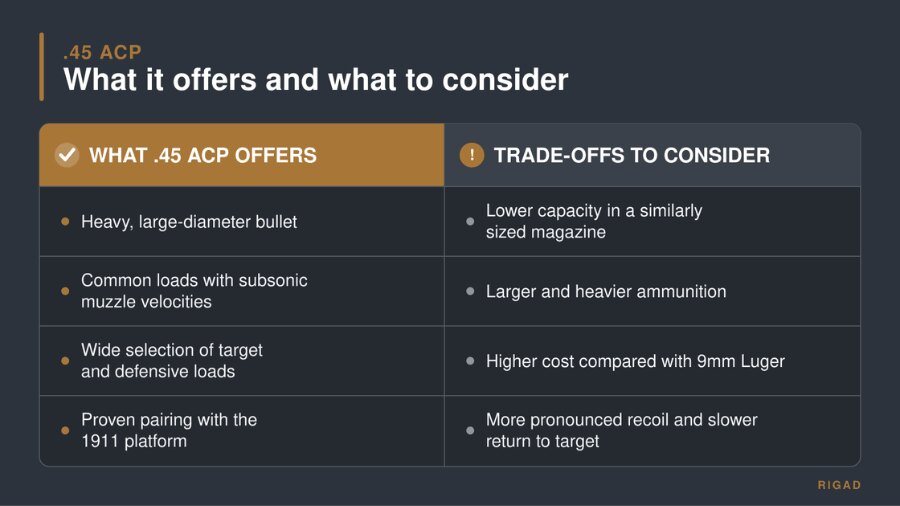This screenshot has height=506, width=900.
Task: Click the Proven pairing with the 1911 platform cell
Action: coord(242,430)
